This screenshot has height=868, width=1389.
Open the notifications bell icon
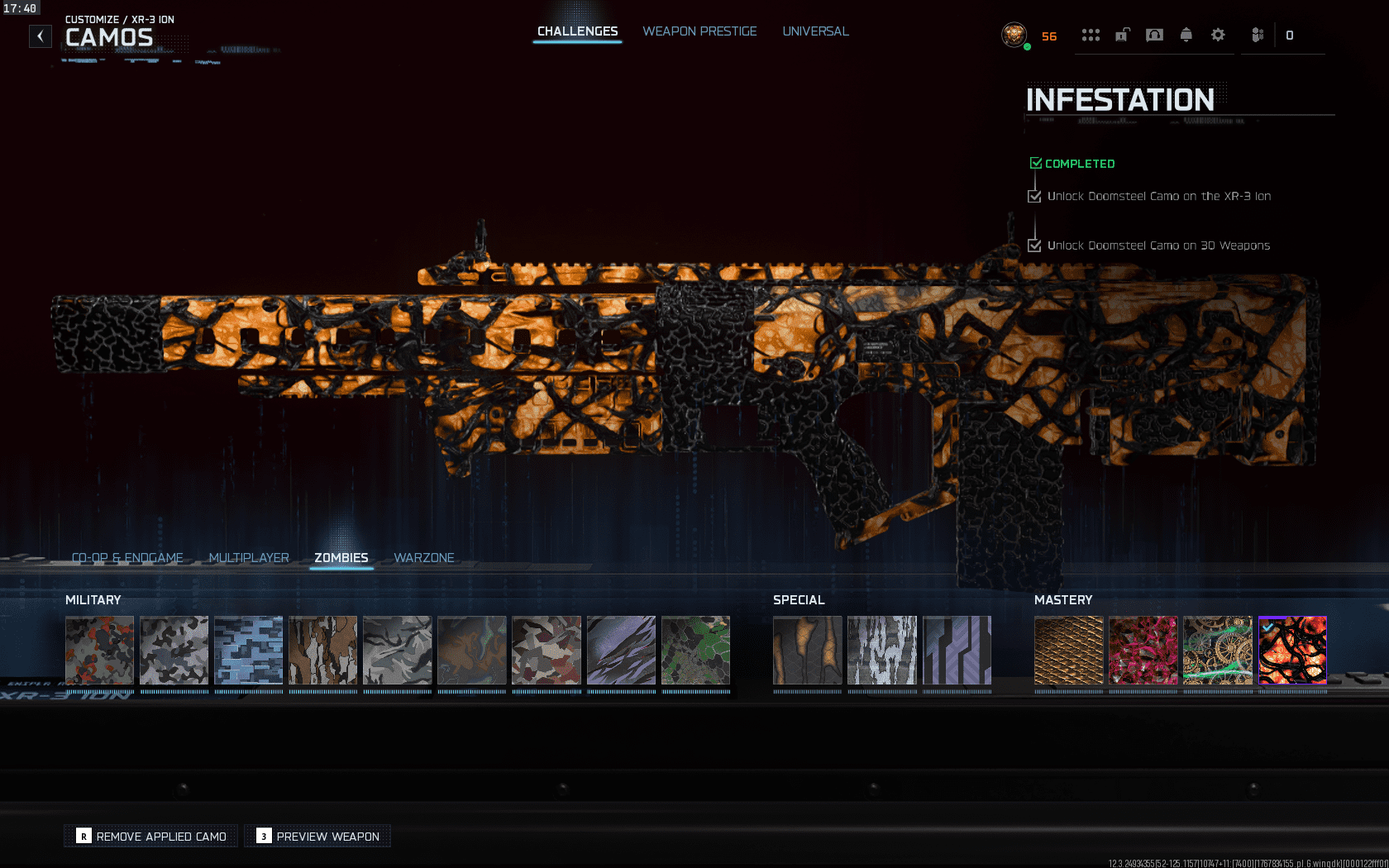click(x=1186, y=35)
